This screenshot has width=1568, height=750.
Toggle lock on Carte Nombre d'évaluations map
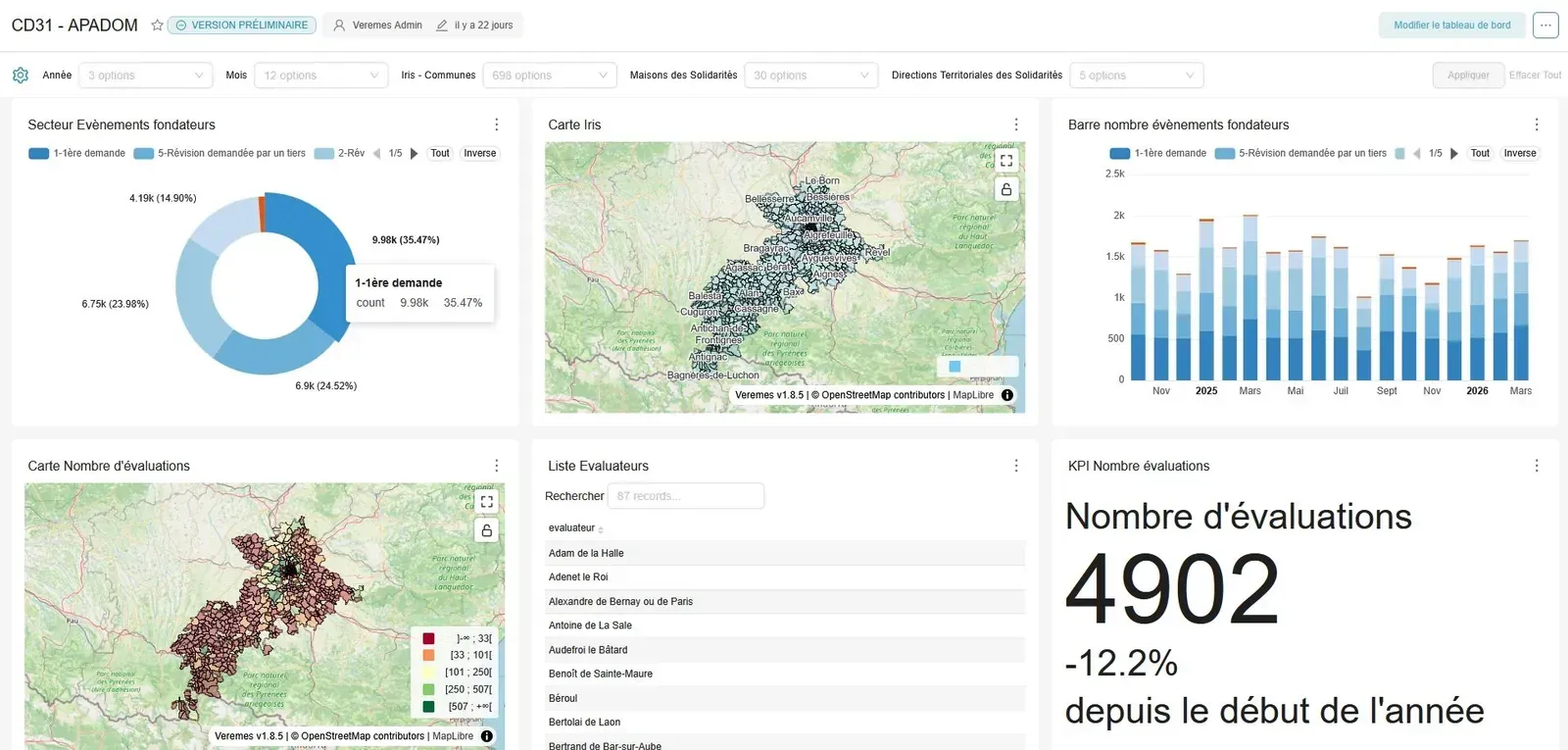(x=487, y=530)
